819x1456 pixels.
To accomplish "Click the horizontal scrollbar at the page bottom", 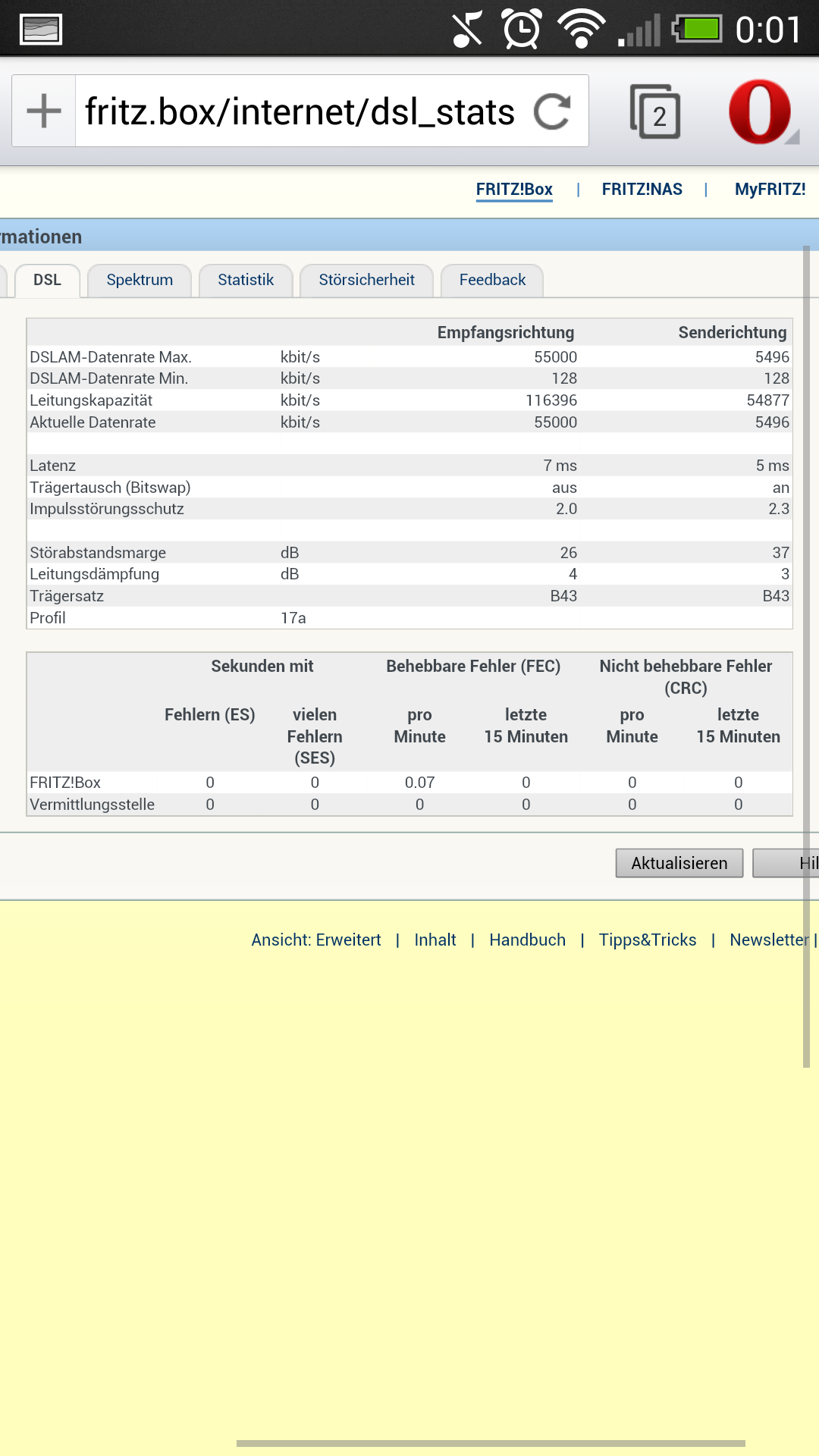I will click(x=491, y=1443).
